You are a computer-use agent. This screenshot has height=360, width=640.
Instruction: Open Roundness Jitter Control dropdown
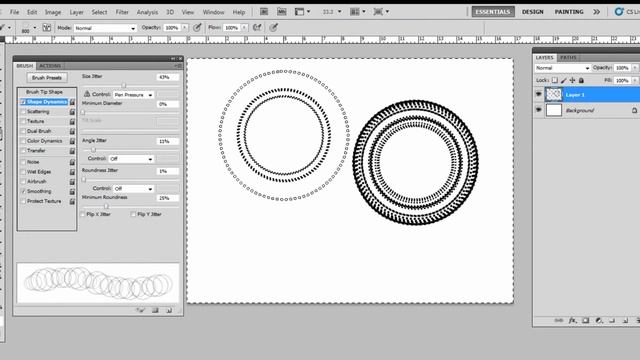(x=133, y=189)
